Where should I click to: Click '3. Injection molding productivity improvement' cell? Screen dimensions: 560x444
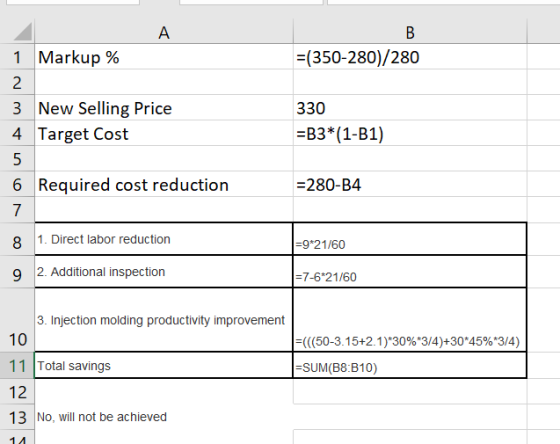[164, 320]
